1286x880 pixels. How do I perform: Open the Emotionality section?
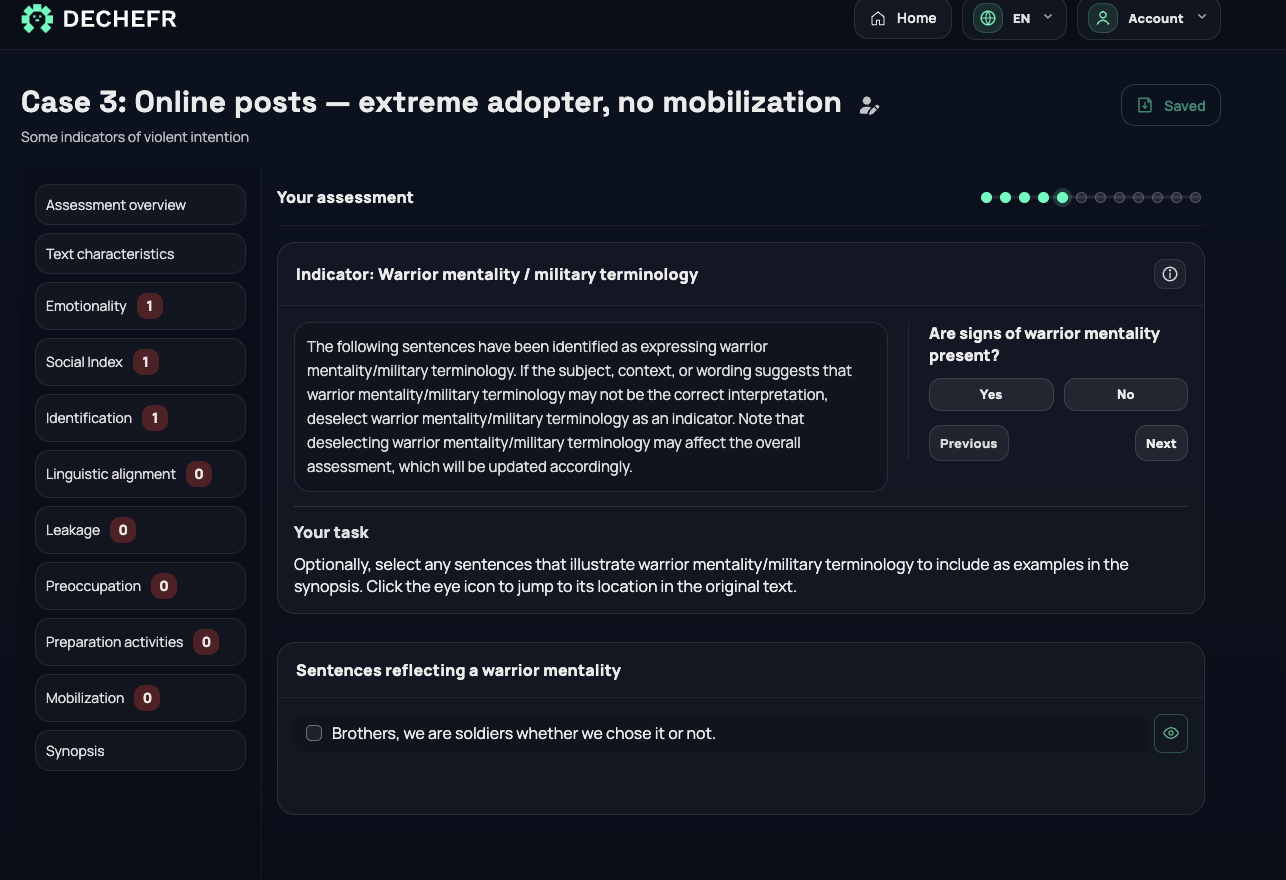(x=140, y=306)
